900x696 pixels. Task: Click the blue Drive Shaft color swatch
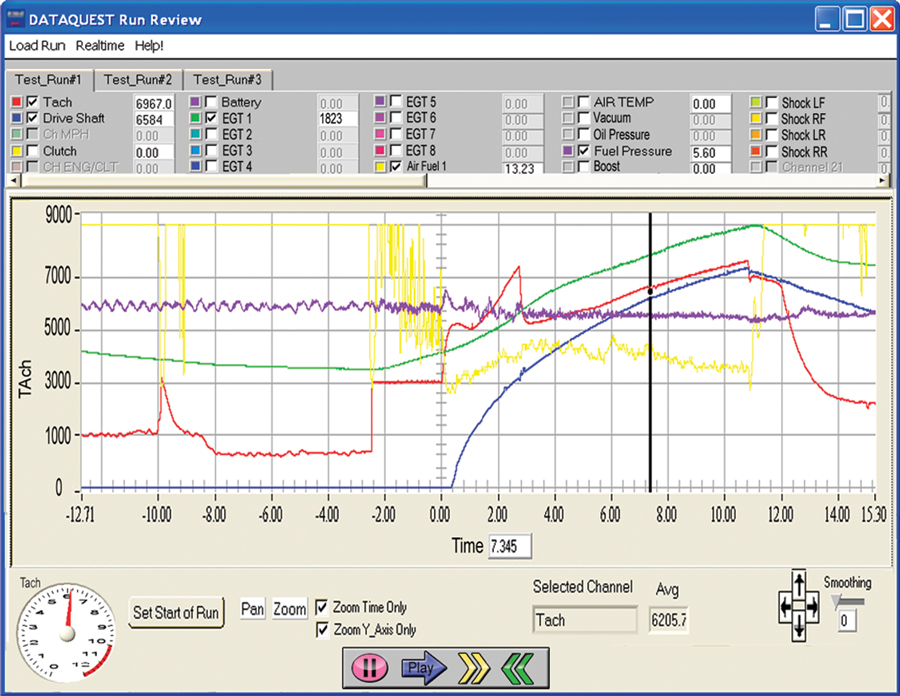coord(17,118)
